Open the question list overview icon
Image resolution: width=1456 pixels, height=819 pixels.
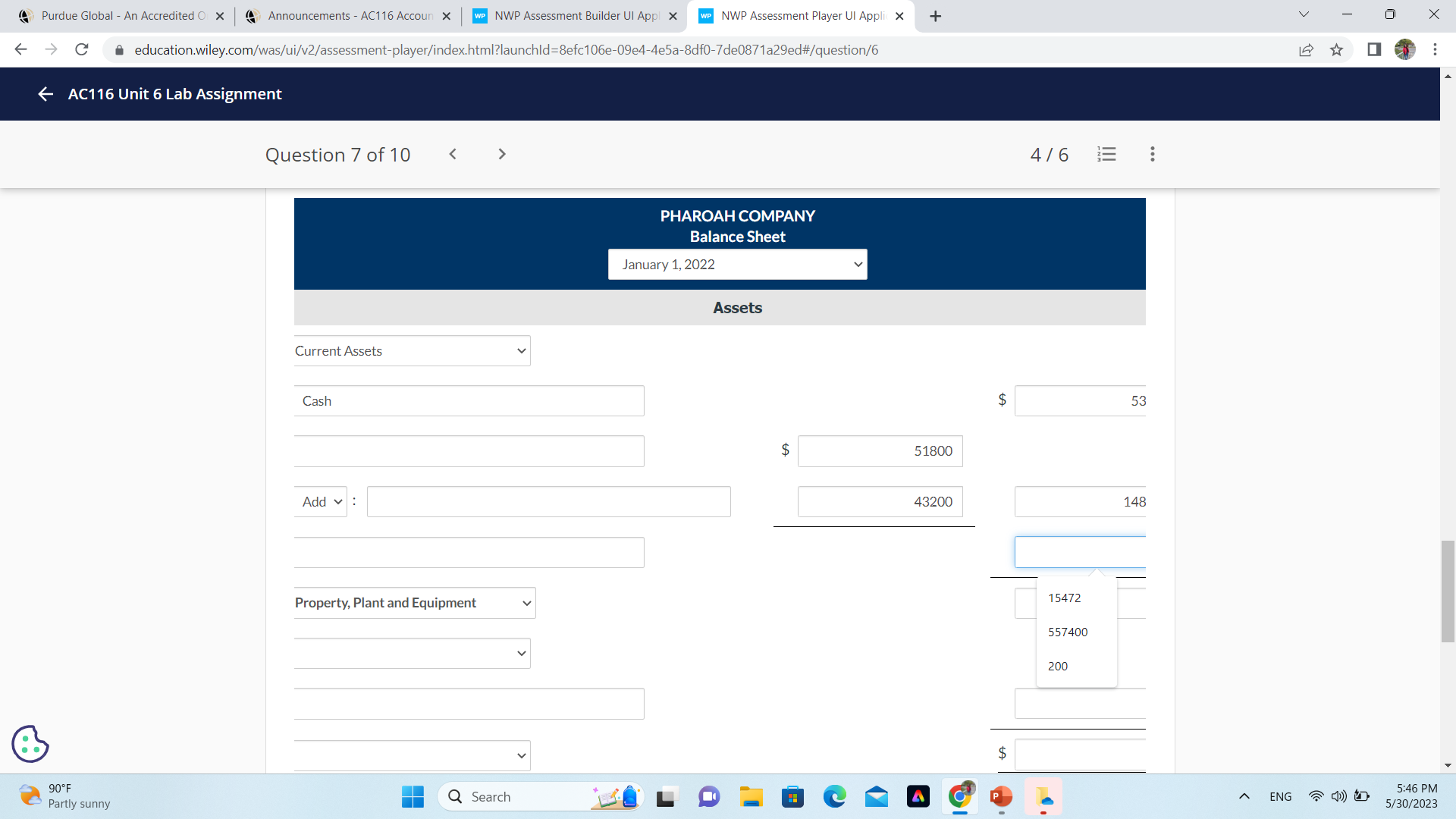[x=1106, y=154]
